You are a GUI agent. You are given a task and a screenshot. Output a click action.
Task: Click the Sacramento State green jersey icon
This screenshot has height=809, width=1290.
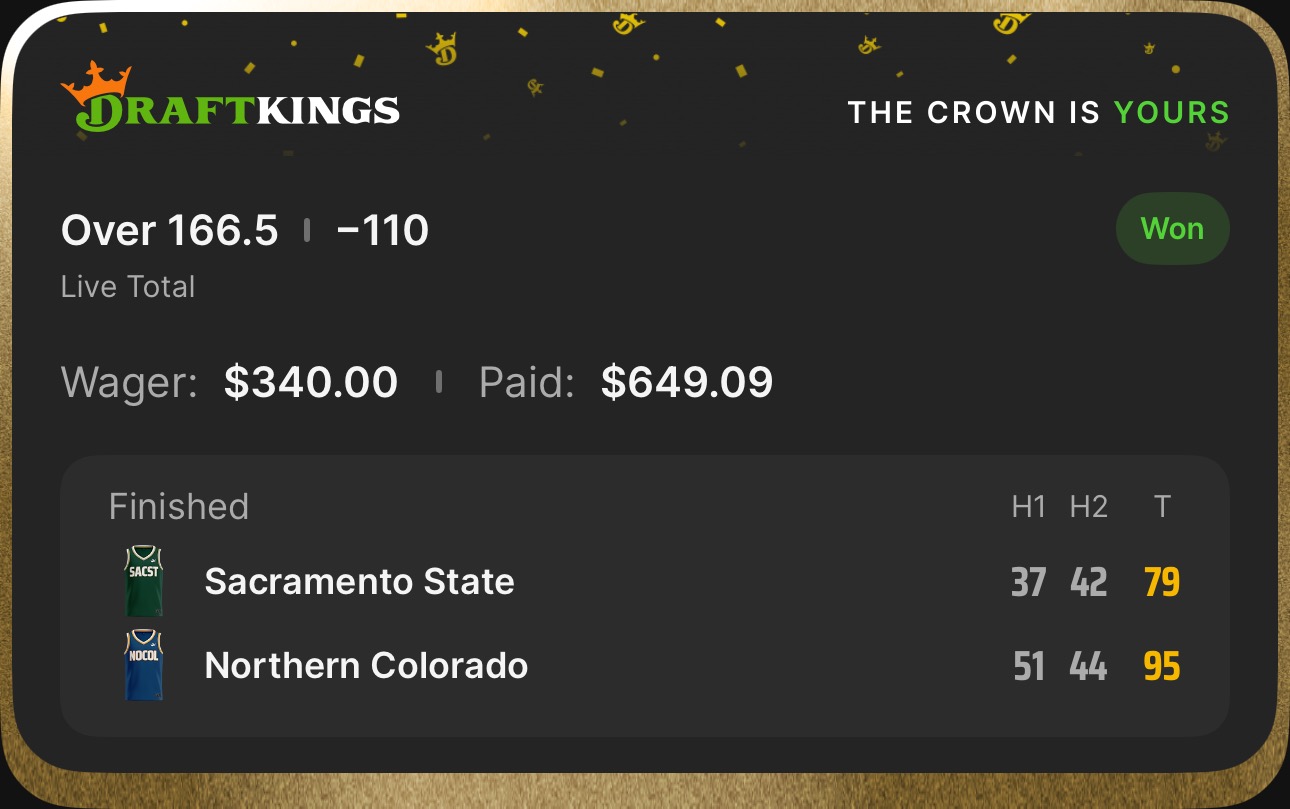pyautogui.click(x=144, y=581)
